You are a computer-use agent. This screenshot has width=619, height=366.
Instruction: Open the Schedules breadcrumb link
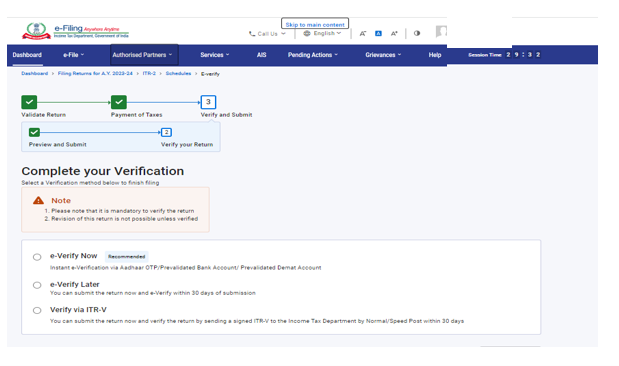pos(178,73)
